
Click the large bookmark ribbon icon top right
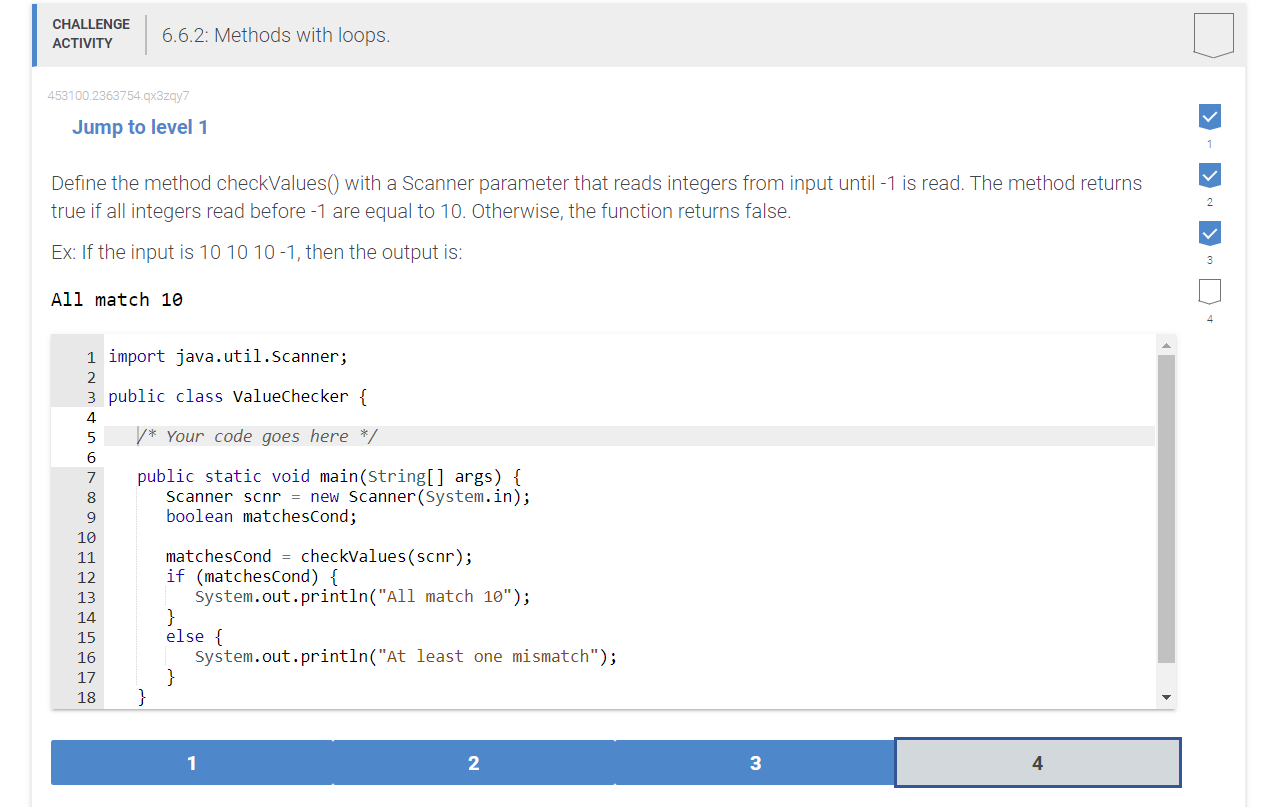[1212, 34]
